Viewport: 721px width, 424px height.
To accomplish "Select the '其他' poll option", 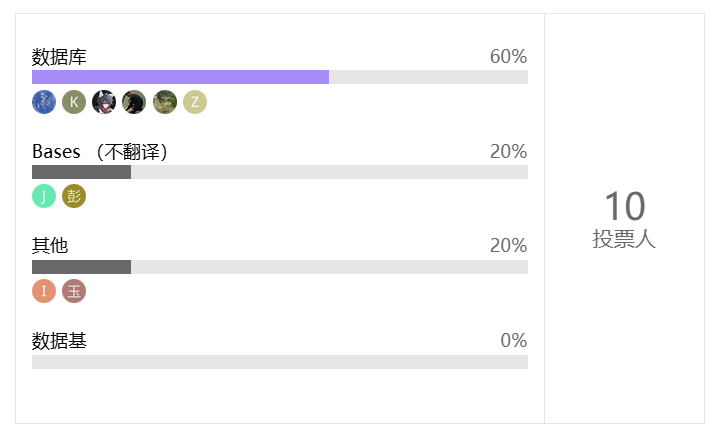I will point(50,246).
